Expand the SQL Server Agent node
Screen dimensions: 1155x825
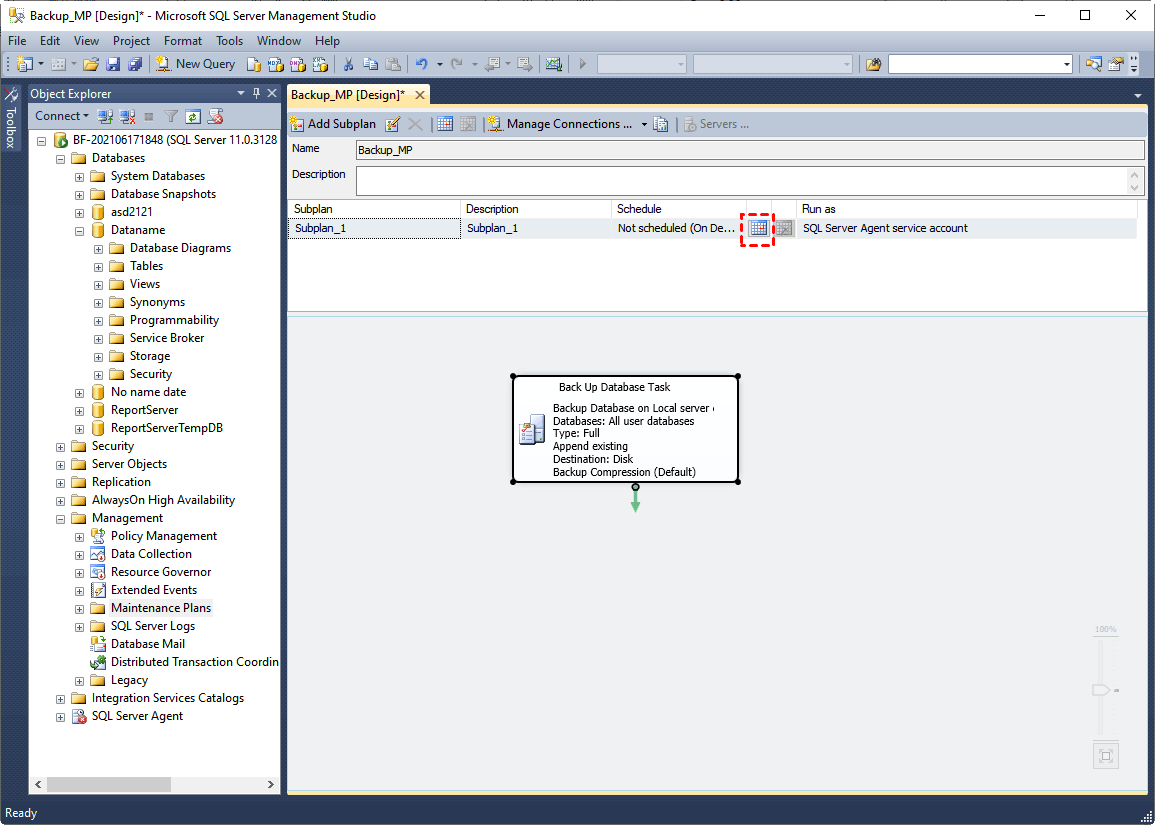(60, 717)
